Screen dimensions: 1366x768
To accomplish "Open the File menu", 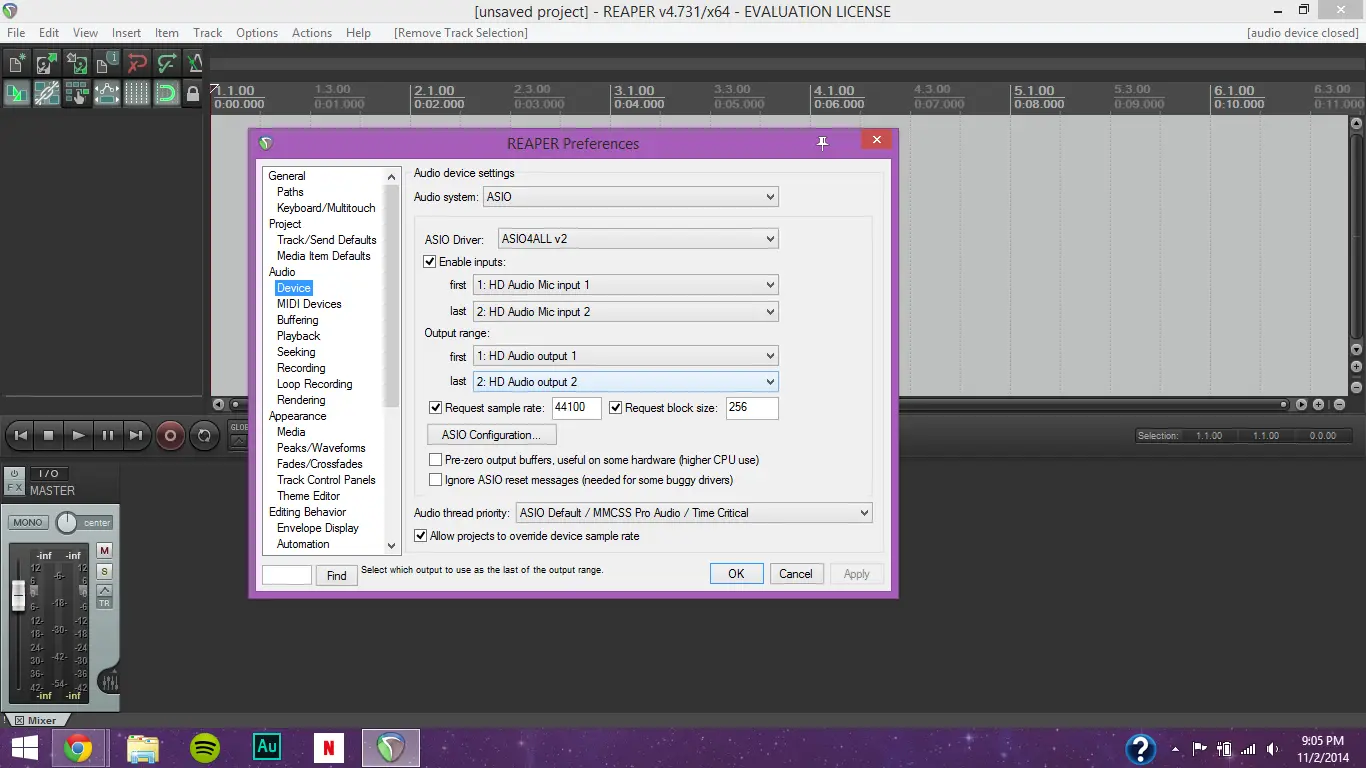I will [x=16, y=33].
